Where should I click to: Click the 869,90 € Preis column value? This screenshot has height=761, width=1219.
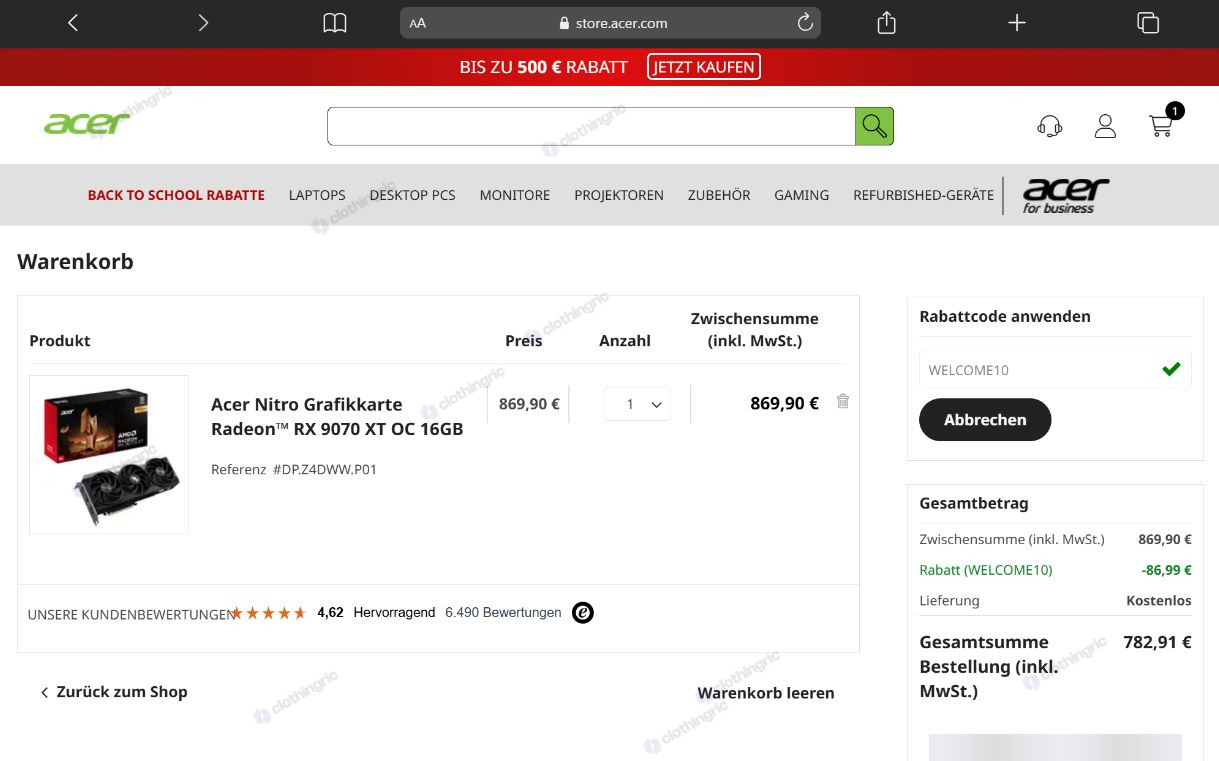529,404
